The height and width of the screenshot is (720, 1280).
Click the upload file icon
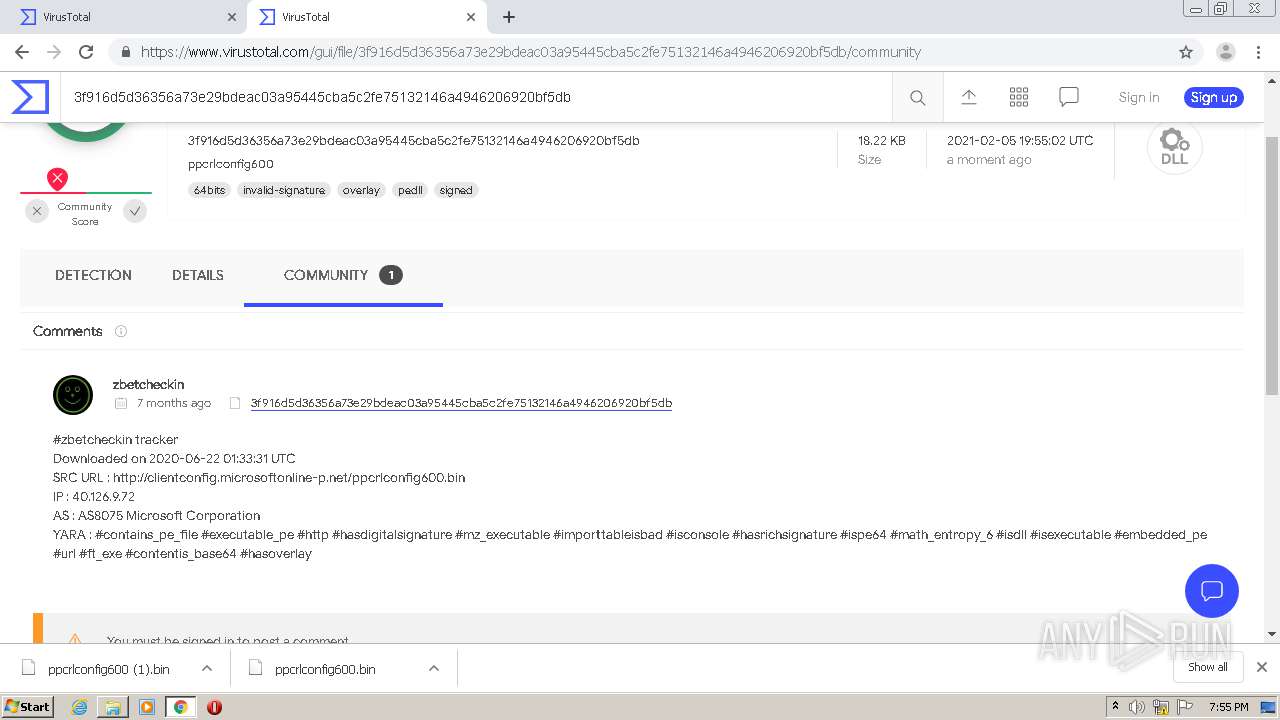click(x=968, y=97)
